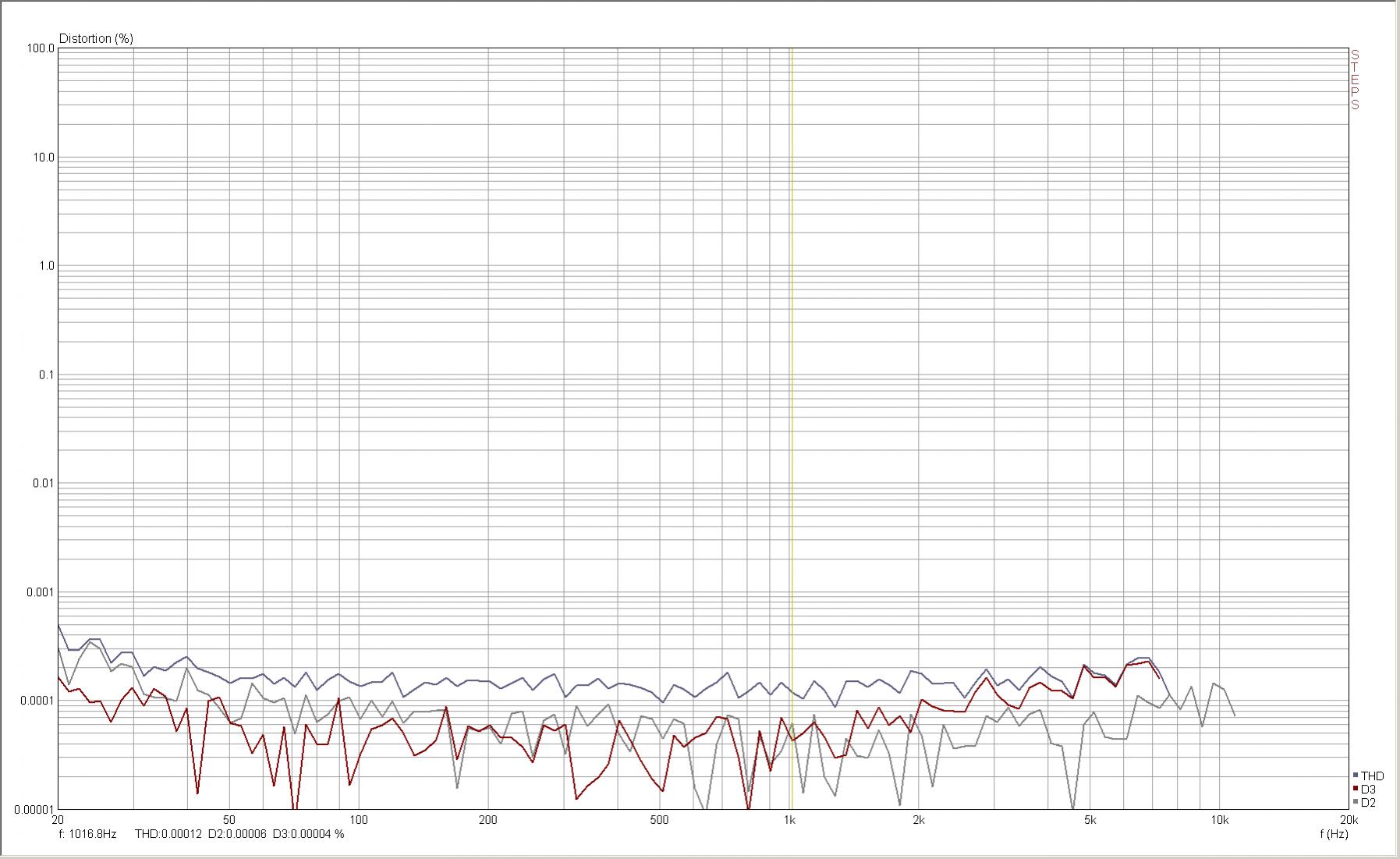
Task: Click the 1k x-axis frequency label
Action: (x=789, y=820)
